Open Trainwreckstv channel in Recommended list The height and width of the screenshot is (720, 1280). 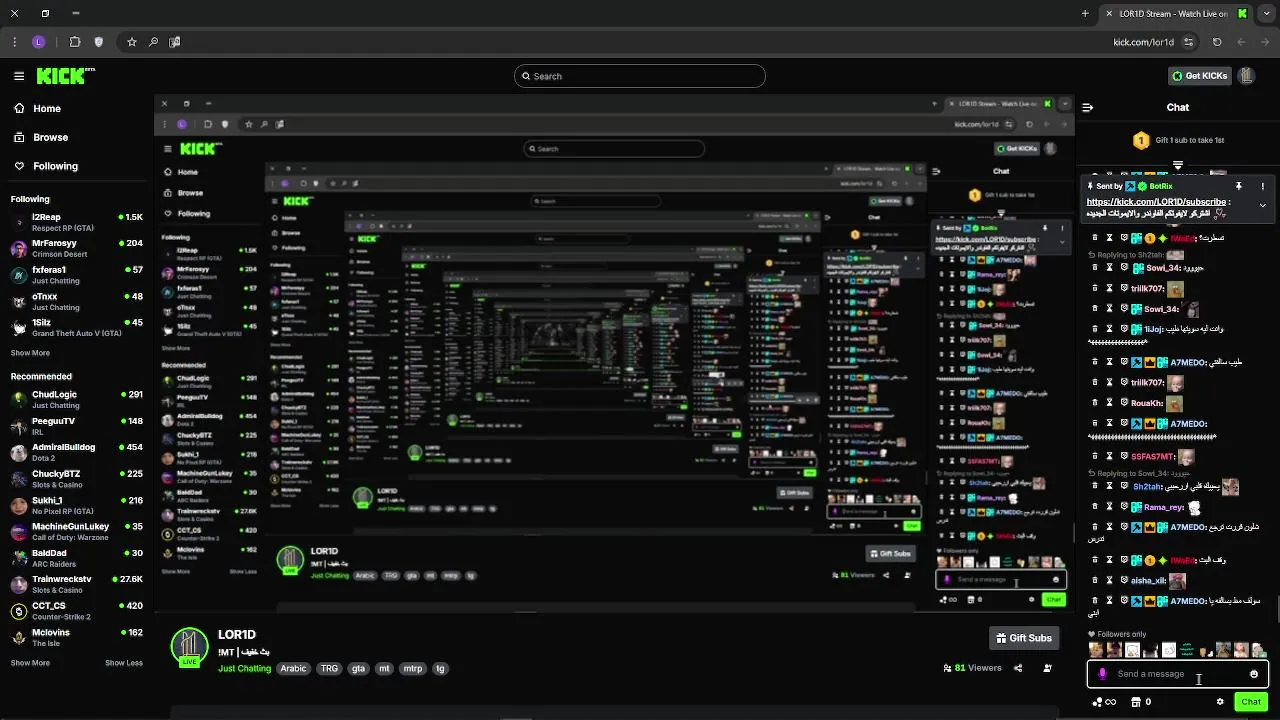pos(77,584)
